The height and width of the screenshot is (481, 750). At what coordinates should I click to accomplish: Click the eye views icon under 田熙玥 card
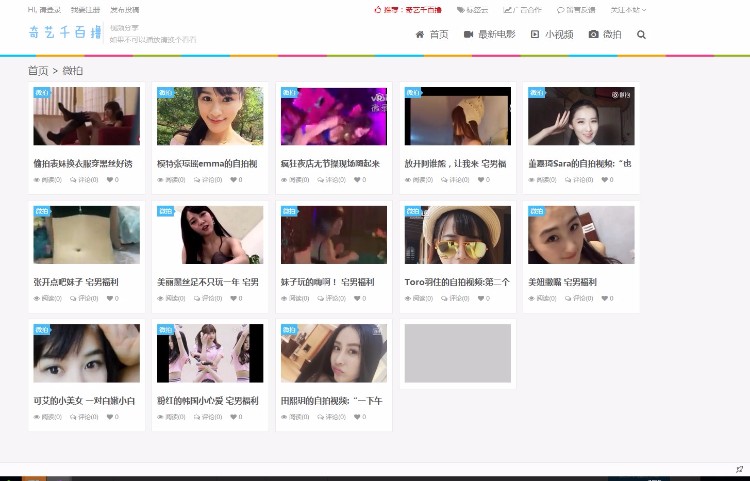(284, 417)
